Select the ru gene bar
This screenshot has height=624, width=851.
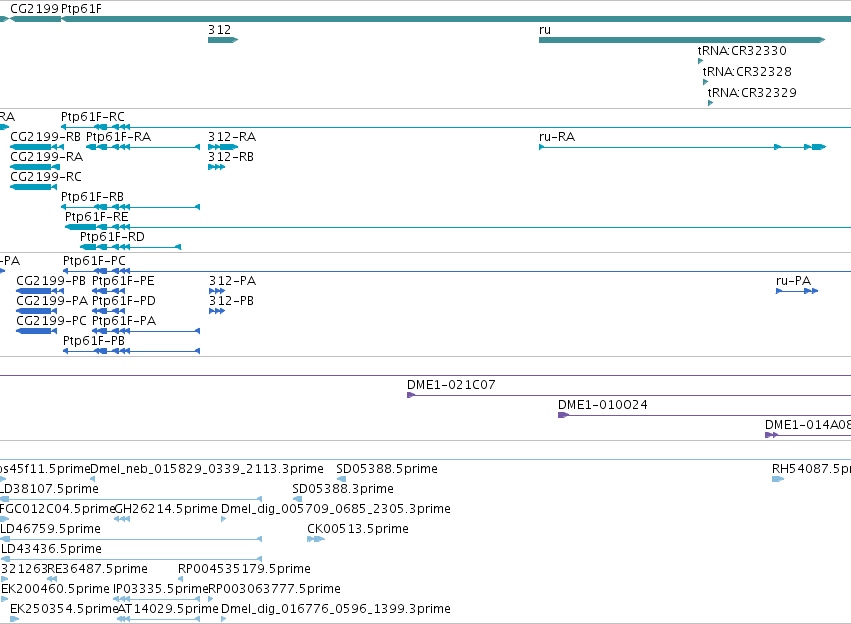(682, 40)
